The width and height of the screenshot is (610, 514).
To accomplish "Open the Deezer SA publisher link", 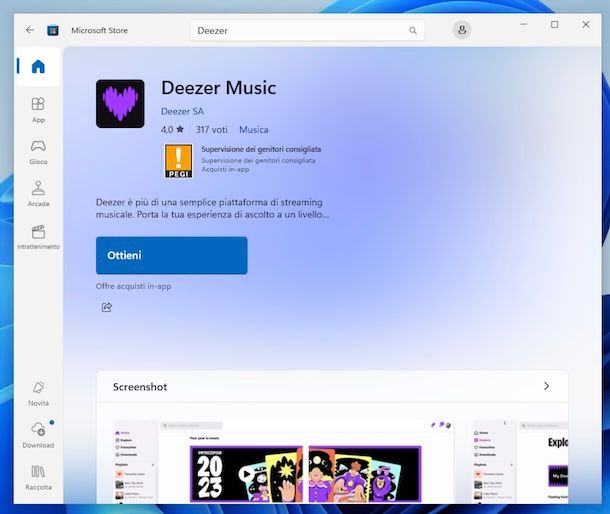I will [x=182, y=111].
